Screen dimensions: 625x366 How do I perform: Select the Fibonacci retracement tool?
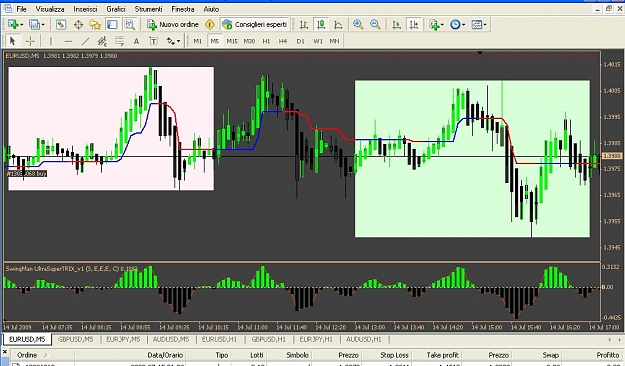pos(119,41)
